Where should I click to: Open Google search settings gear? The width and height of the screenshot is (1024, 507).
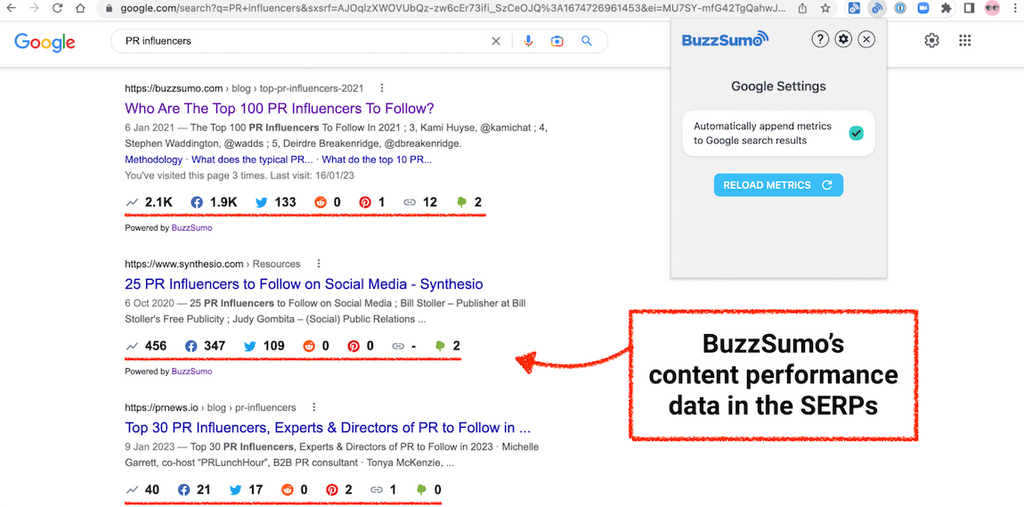[932, 41]
